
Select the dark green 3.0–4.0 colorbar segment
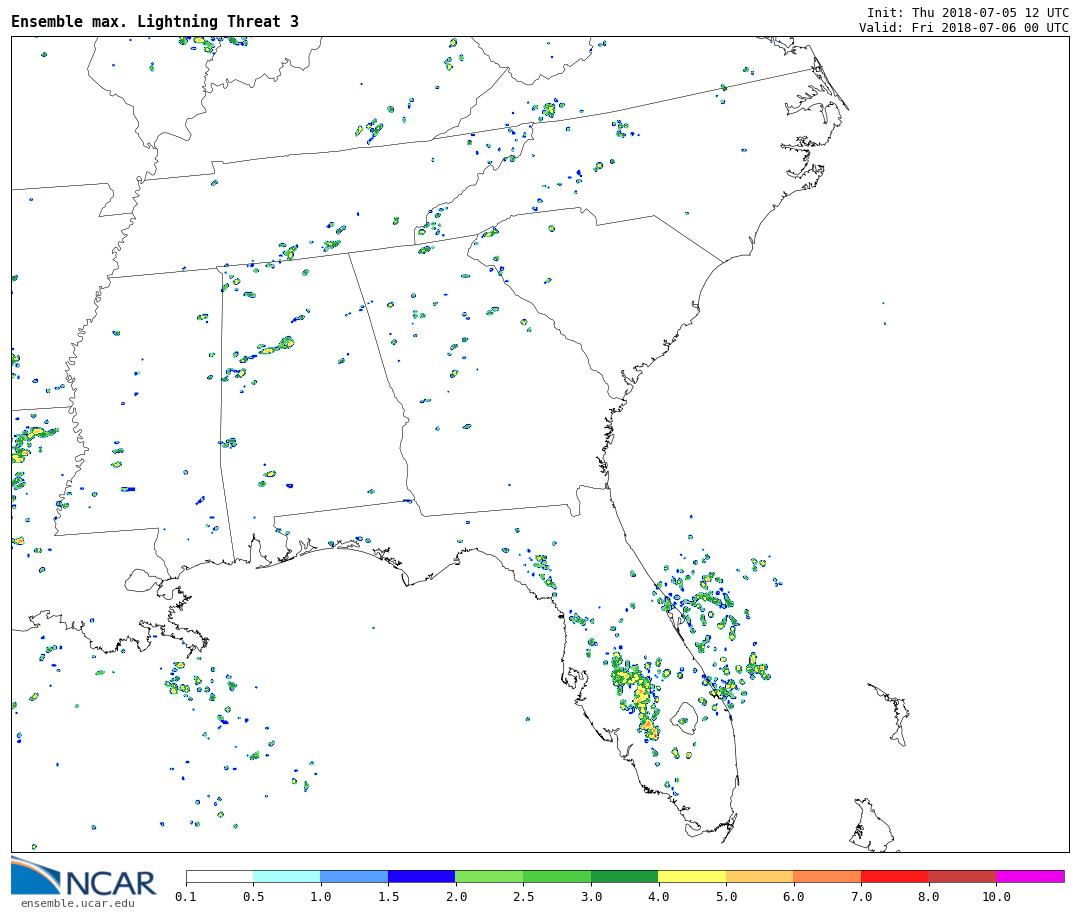[625, 876]
